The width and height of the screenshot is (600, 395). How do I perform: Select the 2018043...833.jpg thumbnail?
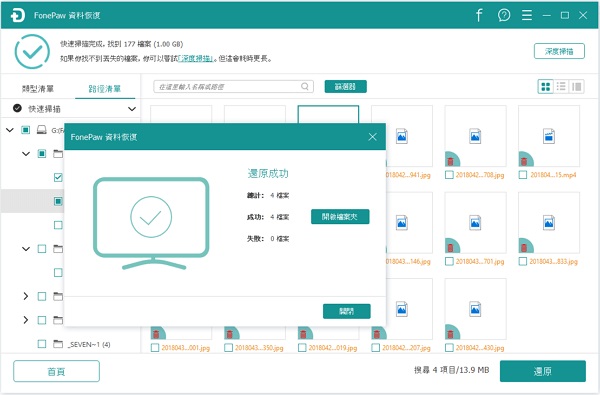click(549, 223)
